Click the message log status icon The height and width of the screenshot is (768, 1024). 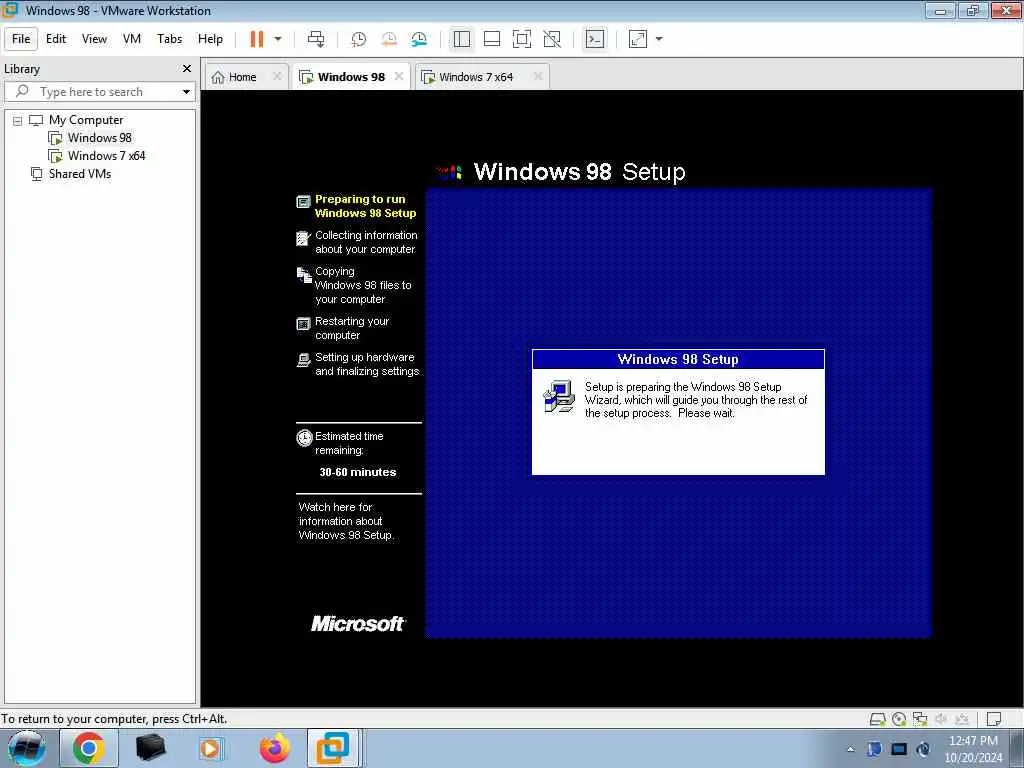coord(994,719)
